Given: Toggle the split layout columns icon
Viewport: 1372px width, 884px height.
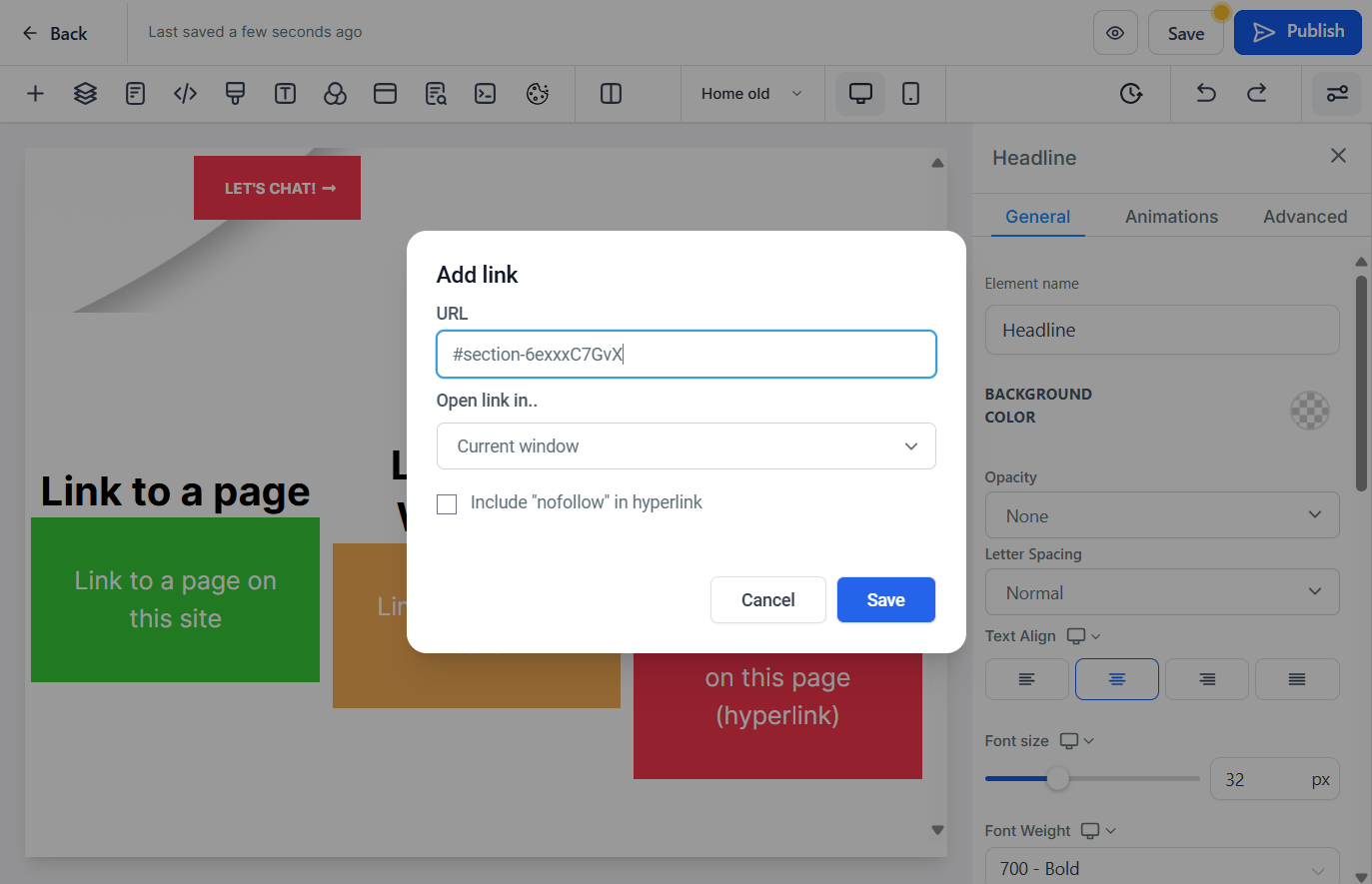Looking at the screenshot, I should point(611,94).
